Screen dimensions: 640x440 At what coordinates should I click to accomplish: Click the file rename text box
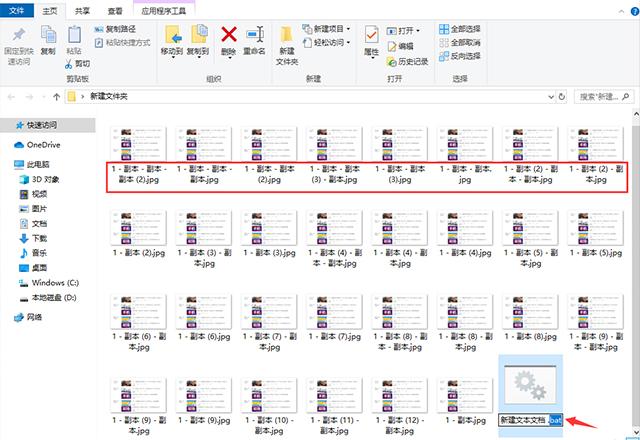pos(530,420)
